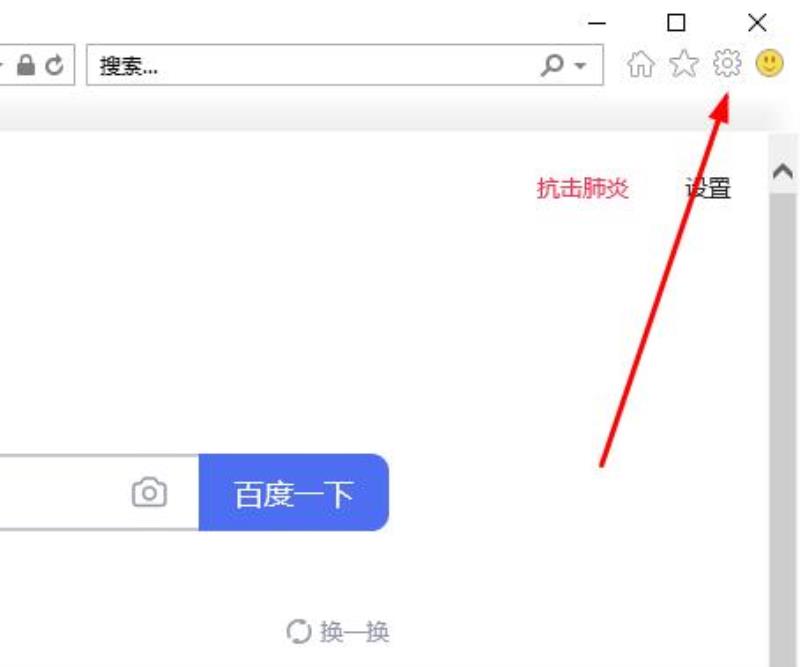Close the browser window
This screenshot has height=667, width=800.
pyautogui.click(x=757, y=22)
